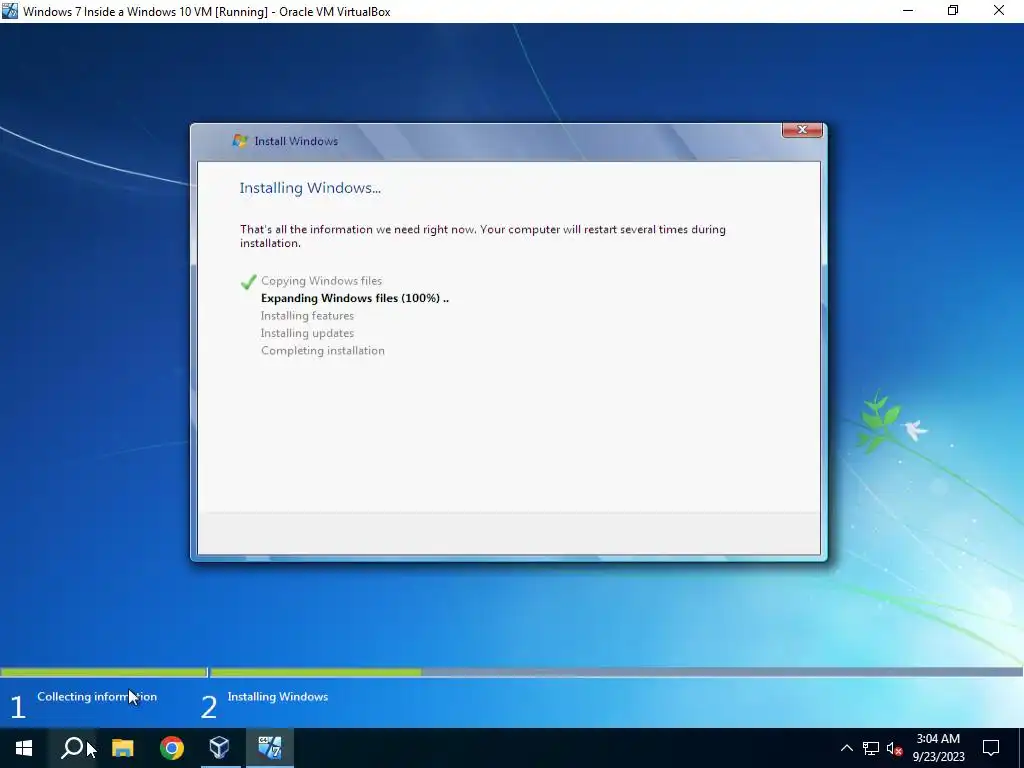Click the green checkmark beside Copying Windows files
The height and width of the screenshot is (768, 1024).
pos(248,281)
